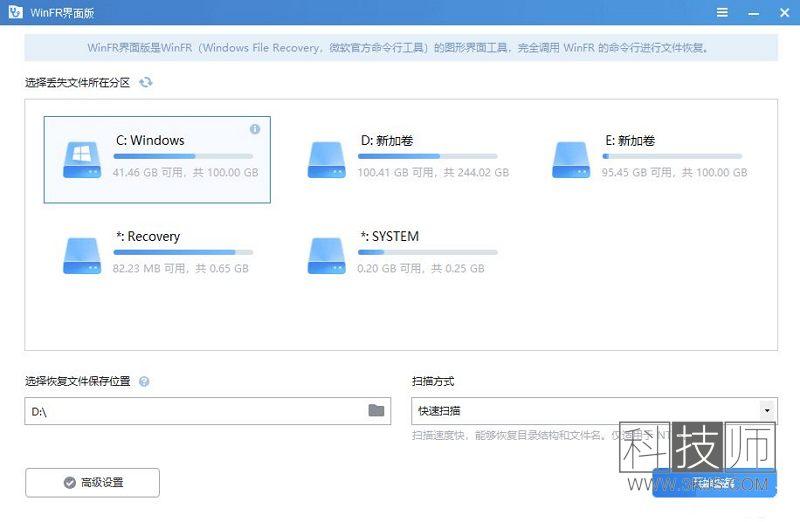The image size is (800, 522).
Task: Click the Recovery partition usage bar
Action: (183, 252)
